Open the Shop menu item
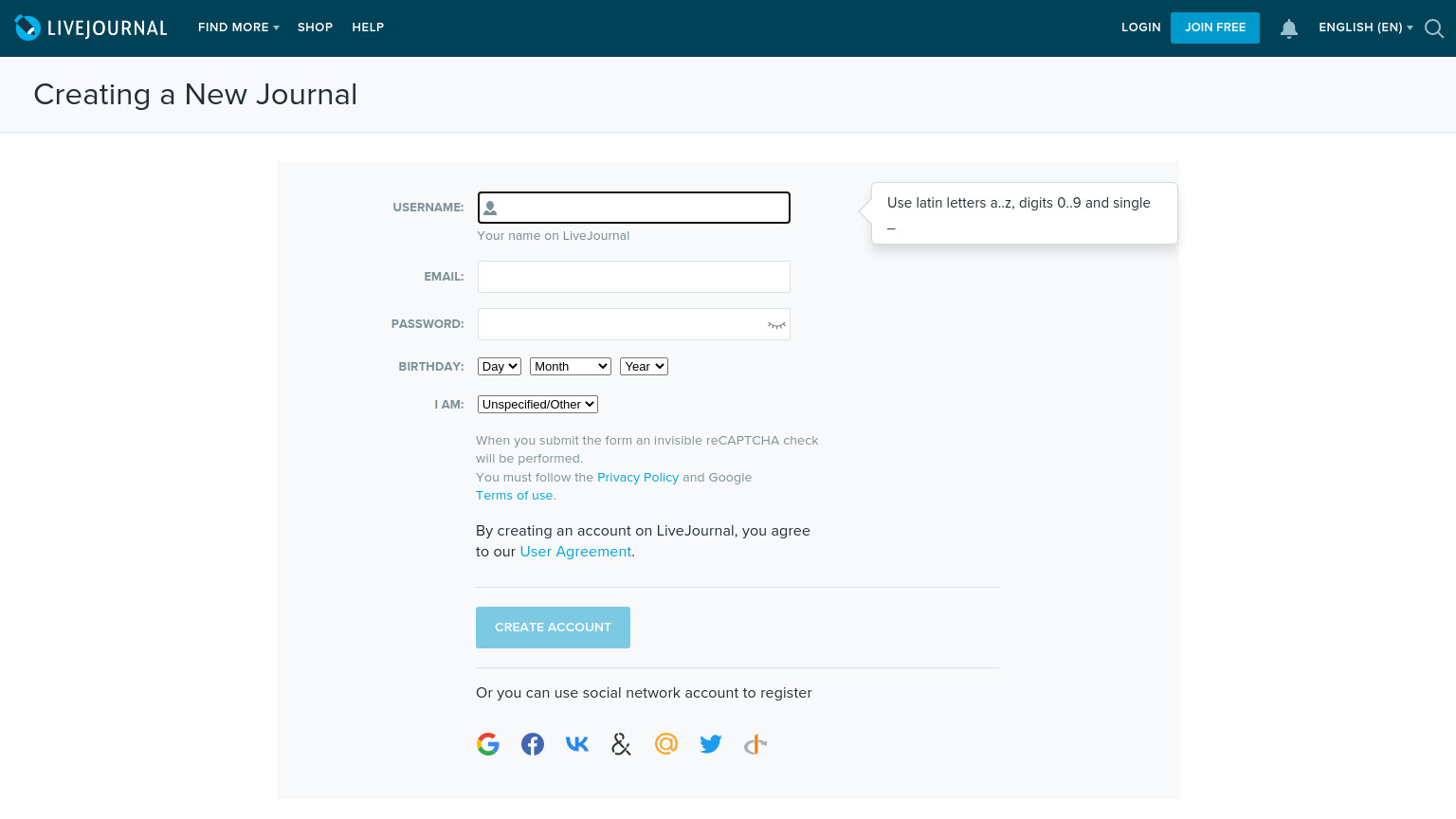The height and width of the screenshot is (819, 1456). (x=315, y=27)
